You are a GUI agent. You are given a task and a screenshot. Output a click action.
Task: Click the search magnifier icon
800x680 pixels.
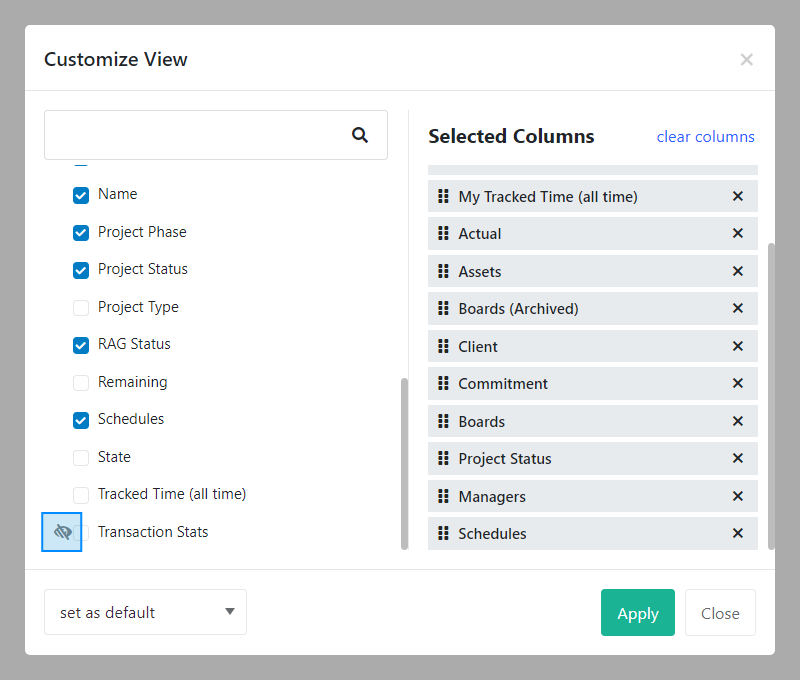[x=360, y=134]
